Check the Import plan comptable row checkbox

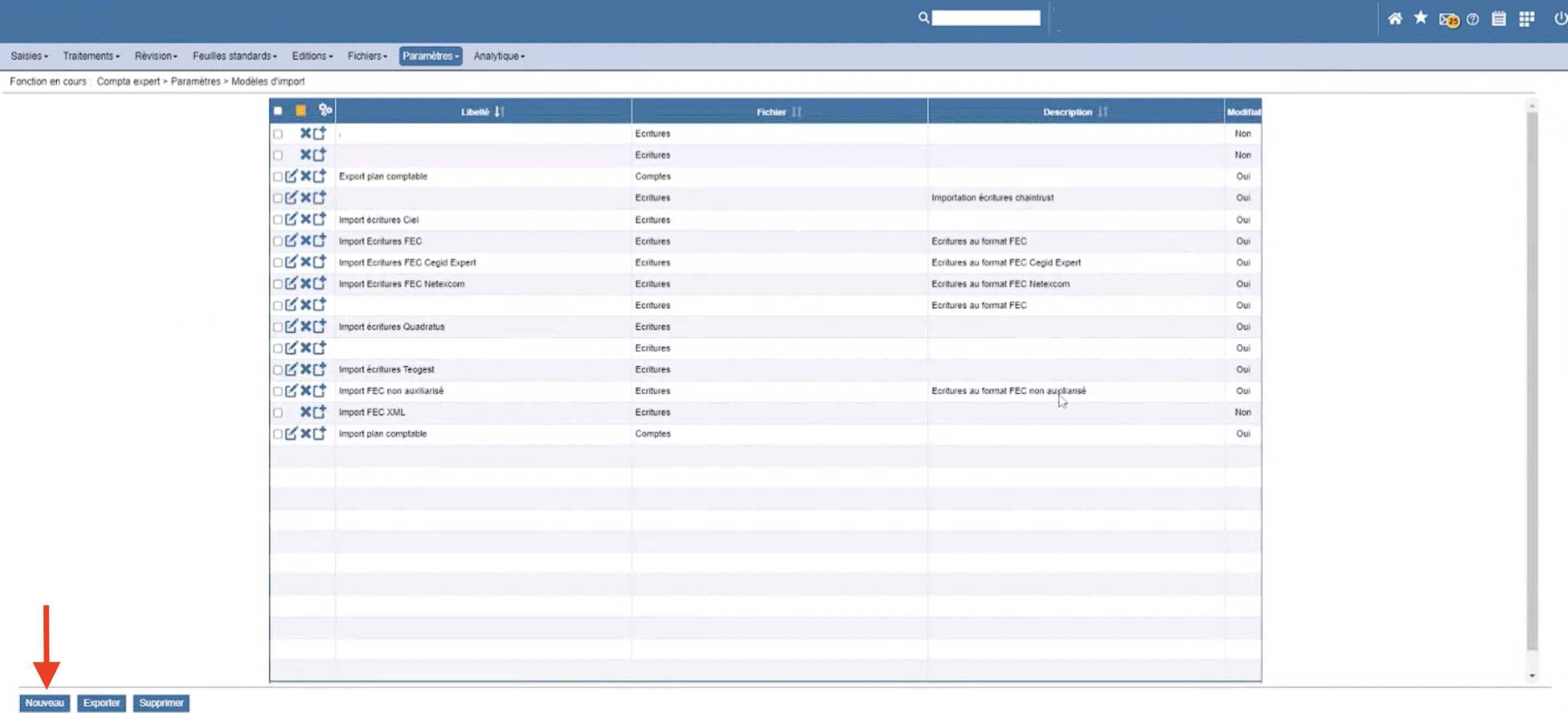point(278,434)
